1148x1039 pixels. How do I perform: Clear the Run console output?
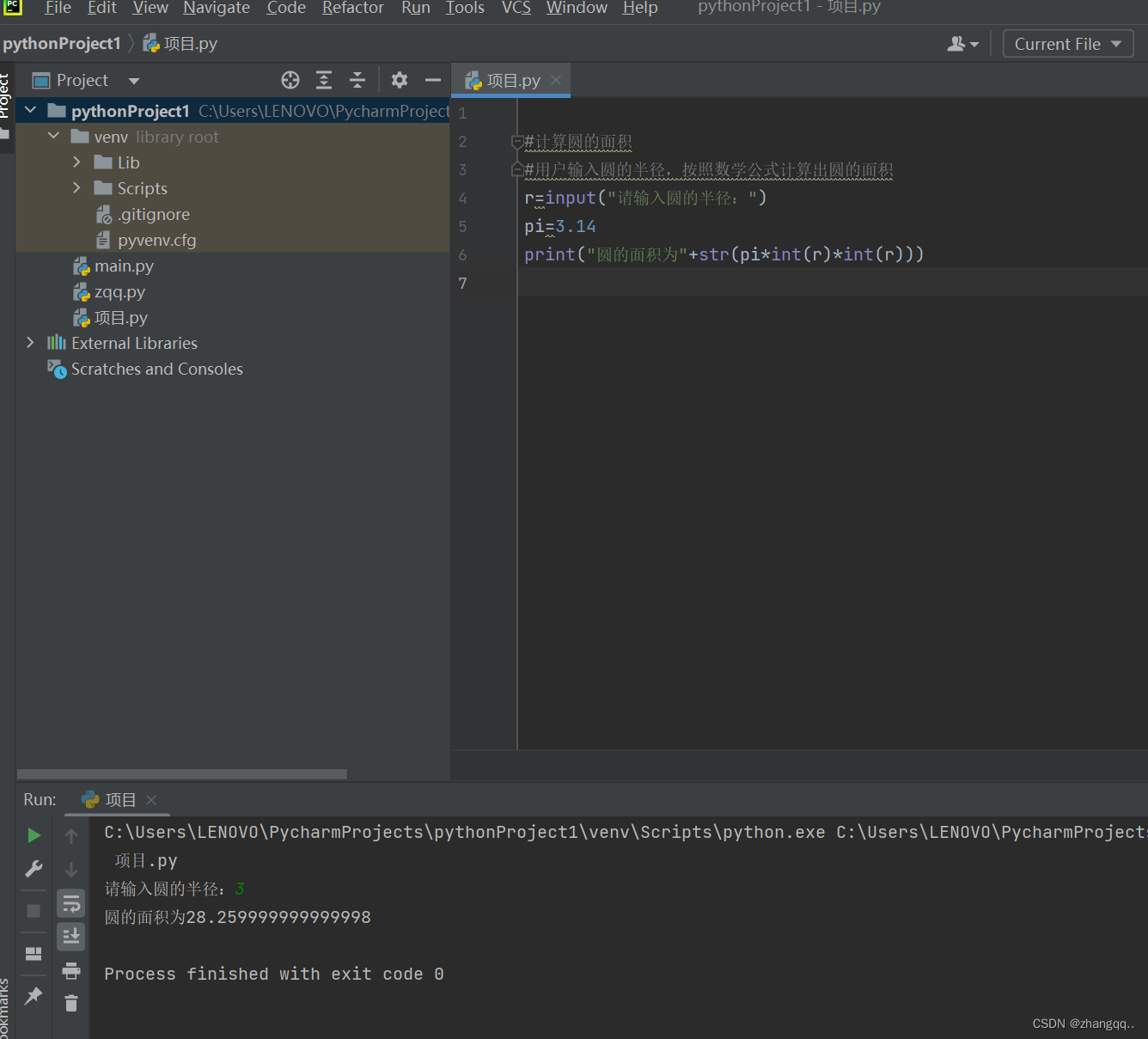(71, 1003)
